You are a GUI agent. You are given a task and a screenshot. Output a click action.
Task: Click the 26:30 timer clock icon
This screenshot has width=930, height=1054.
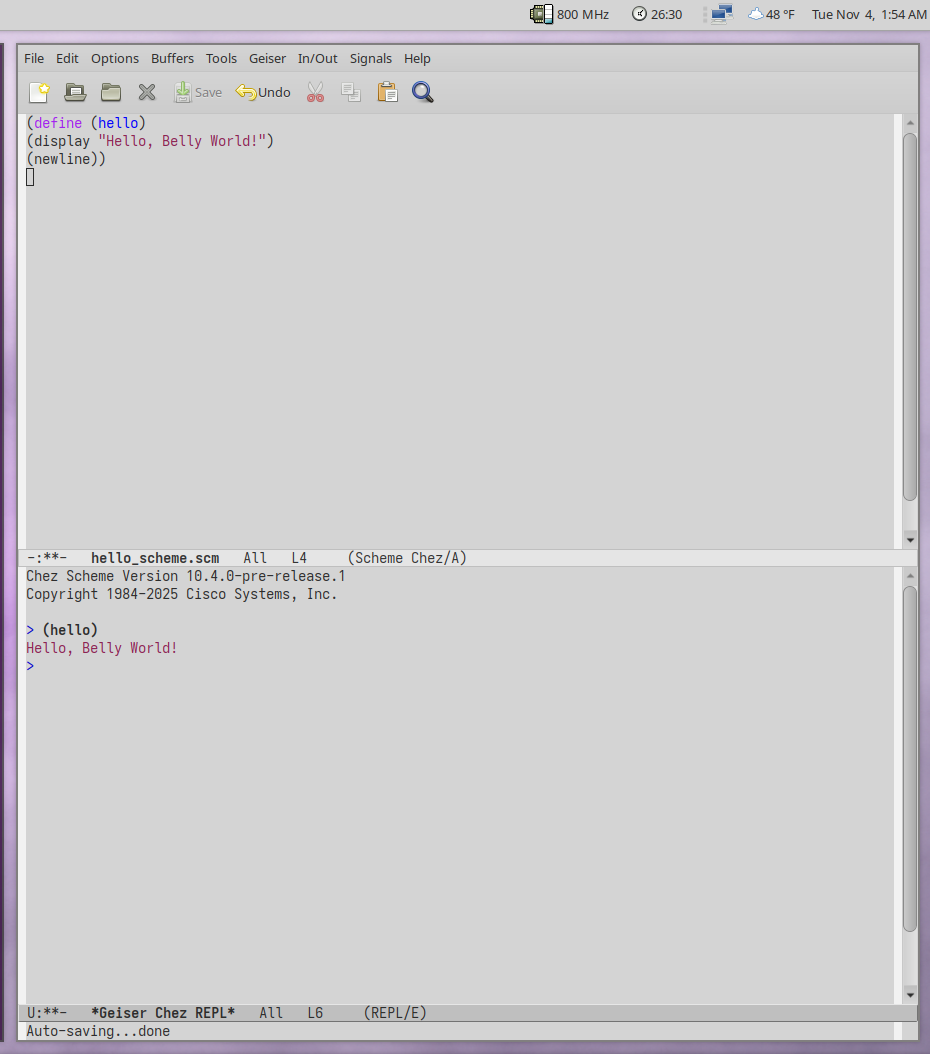[639, 13]
